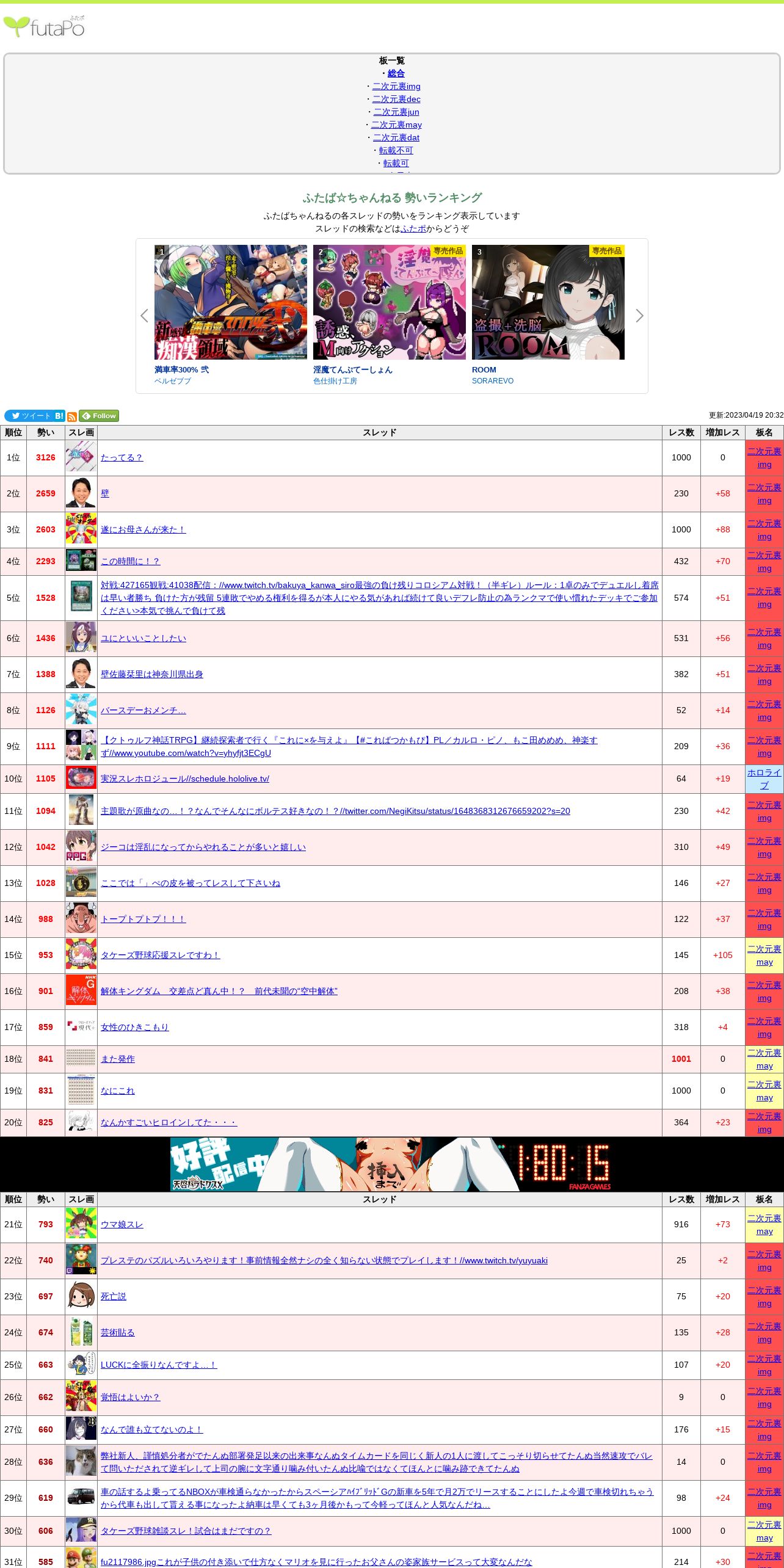Click the futaPo logo

[44, 26]
